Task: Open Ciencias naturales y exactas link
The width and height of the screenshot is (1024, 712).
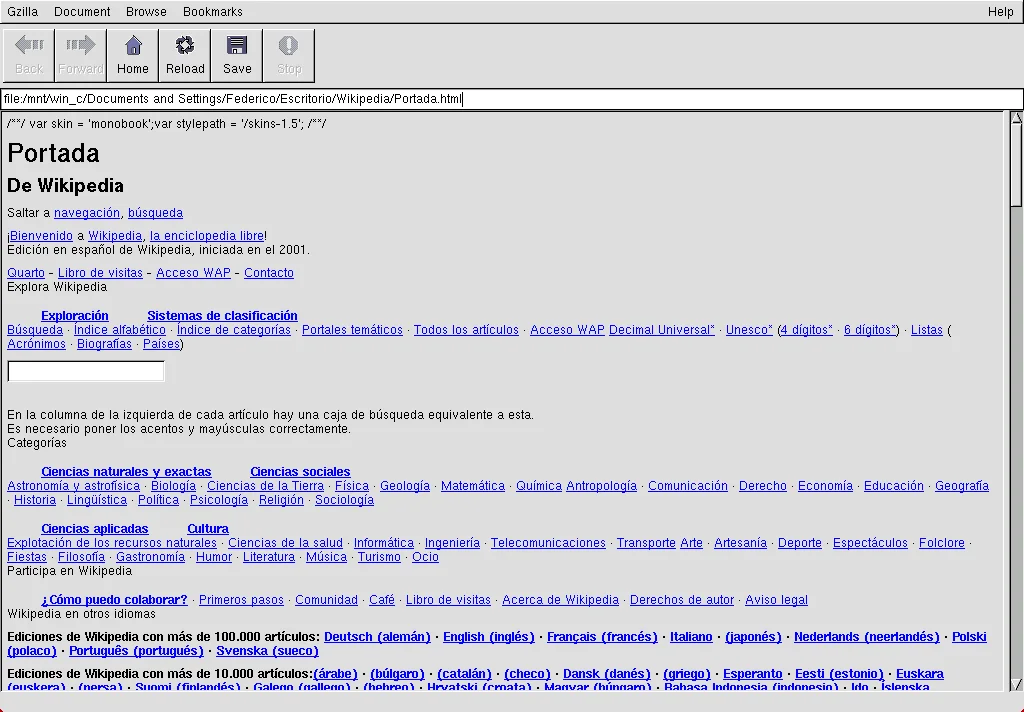Action: [126, 472]
